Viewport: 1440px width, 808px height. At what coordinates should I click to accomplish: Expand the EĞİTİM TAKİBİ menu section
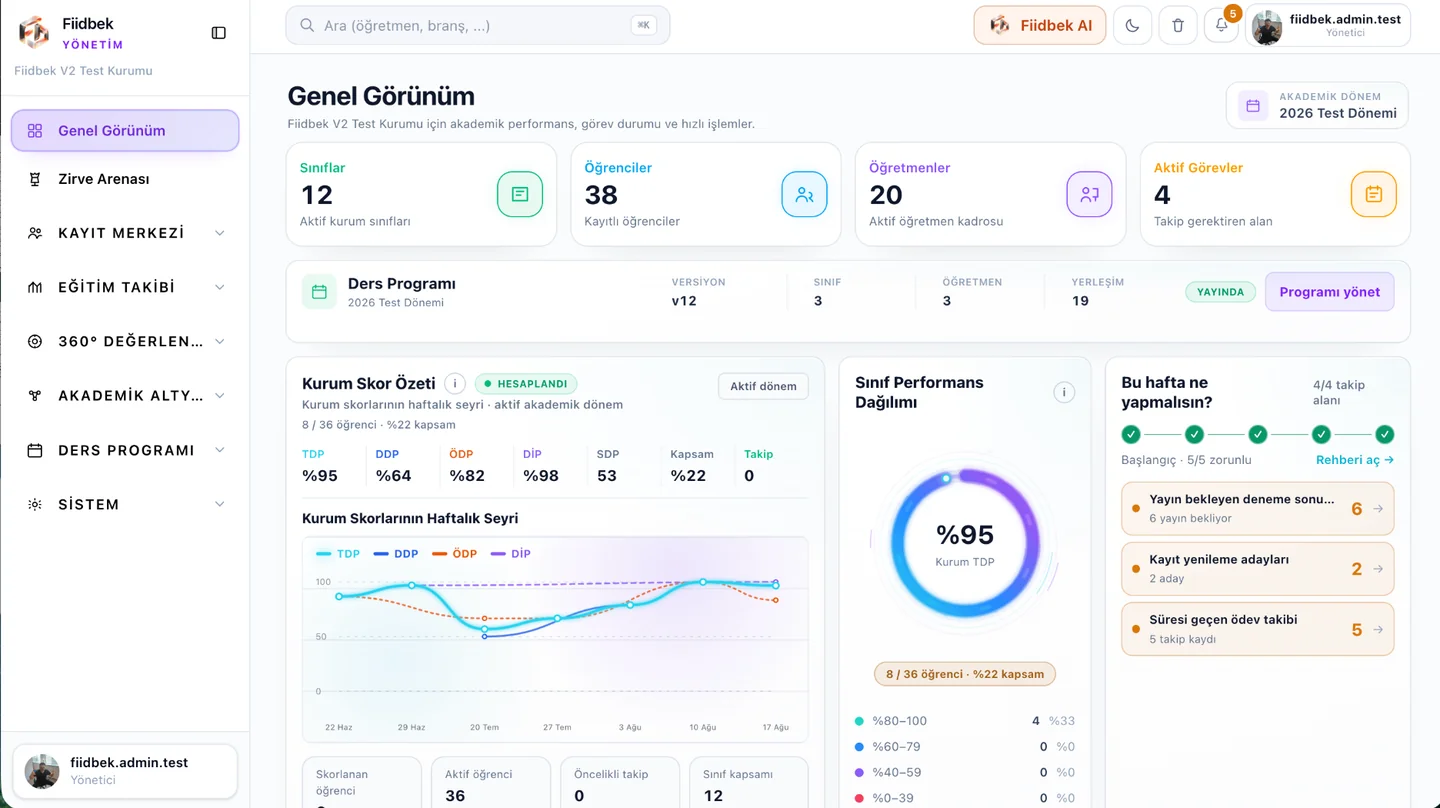point(125,287)
